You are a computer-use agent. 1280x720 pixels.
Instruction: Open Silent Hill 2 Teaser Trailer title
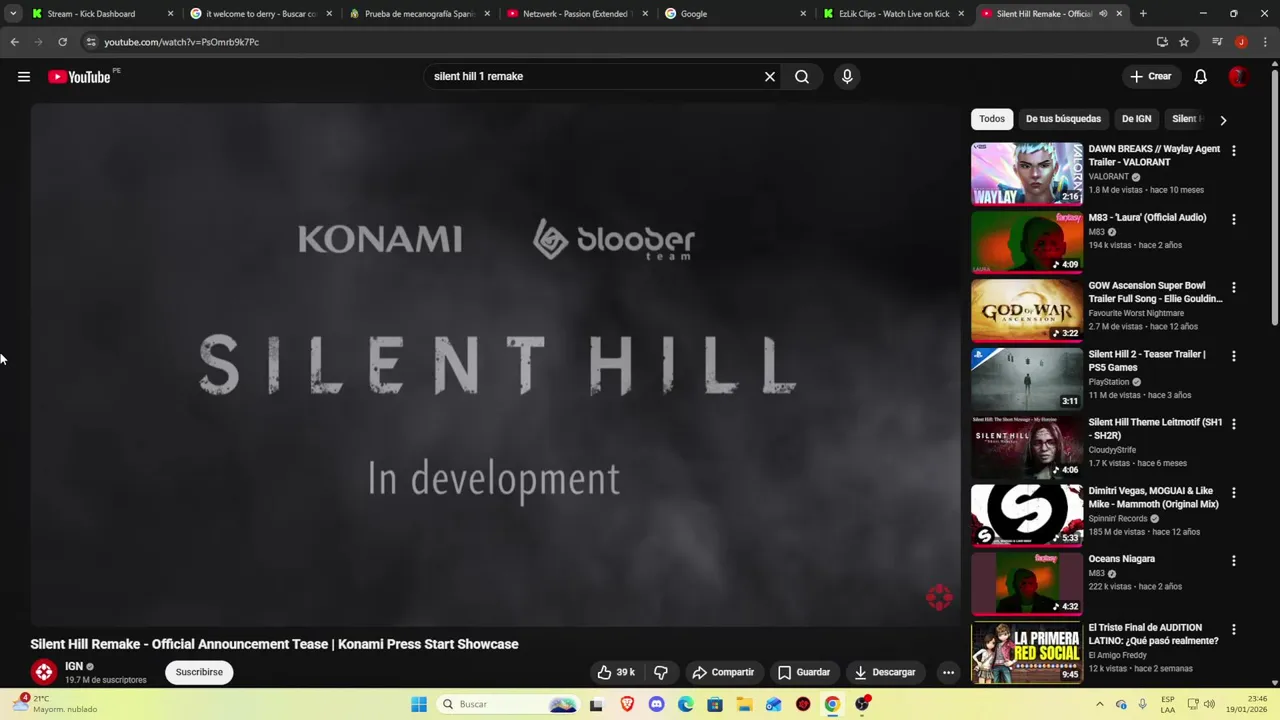1147,360
